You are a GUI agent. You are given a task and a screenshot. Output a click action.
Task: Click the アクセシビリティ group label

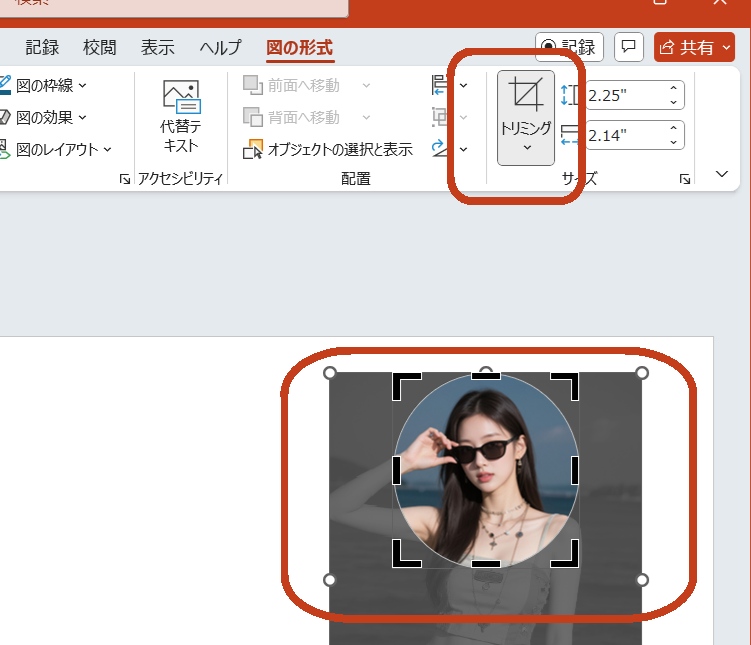tap(181, 179)
